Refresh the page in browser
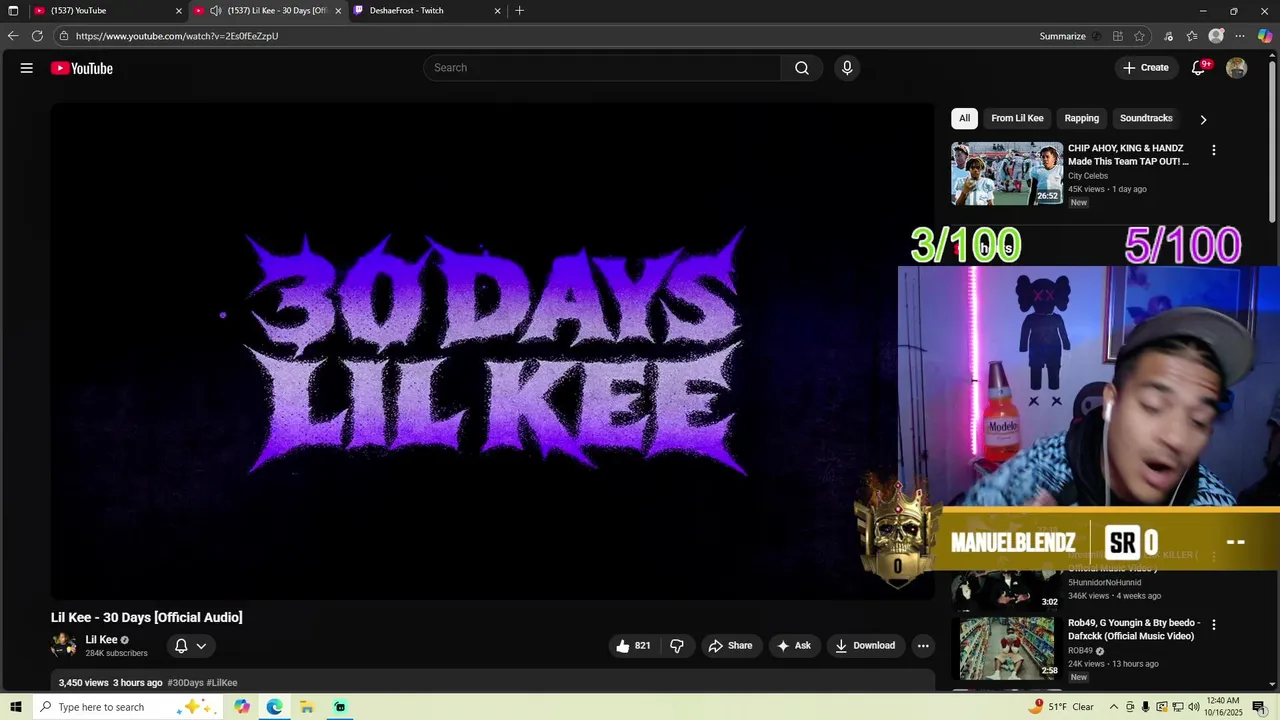Image resolution: width=1280 pixels, height=720 pixels. click(x=37, y=36)
